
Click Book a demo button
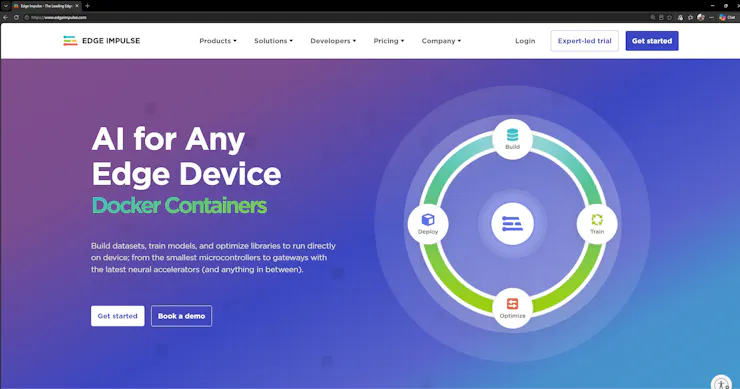click(181, 316)
